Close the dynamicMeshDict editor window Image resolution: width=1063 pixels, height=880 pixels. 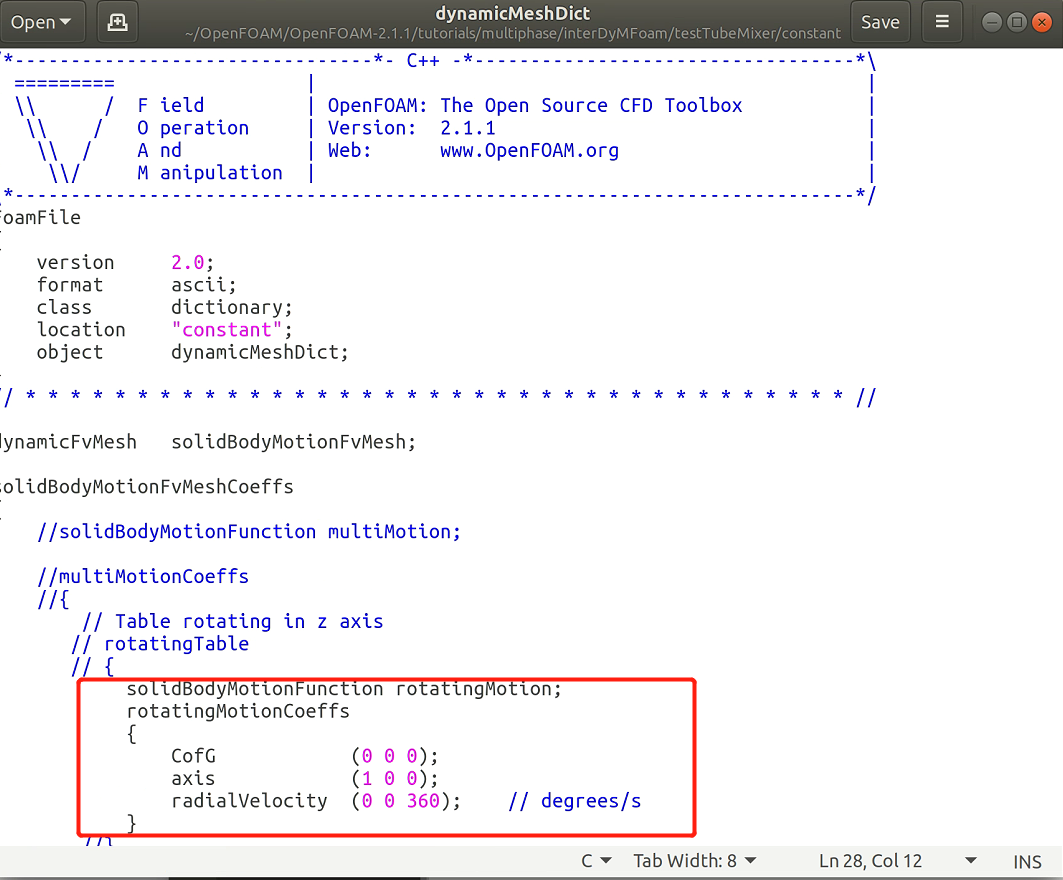(x=1041, y=22)
